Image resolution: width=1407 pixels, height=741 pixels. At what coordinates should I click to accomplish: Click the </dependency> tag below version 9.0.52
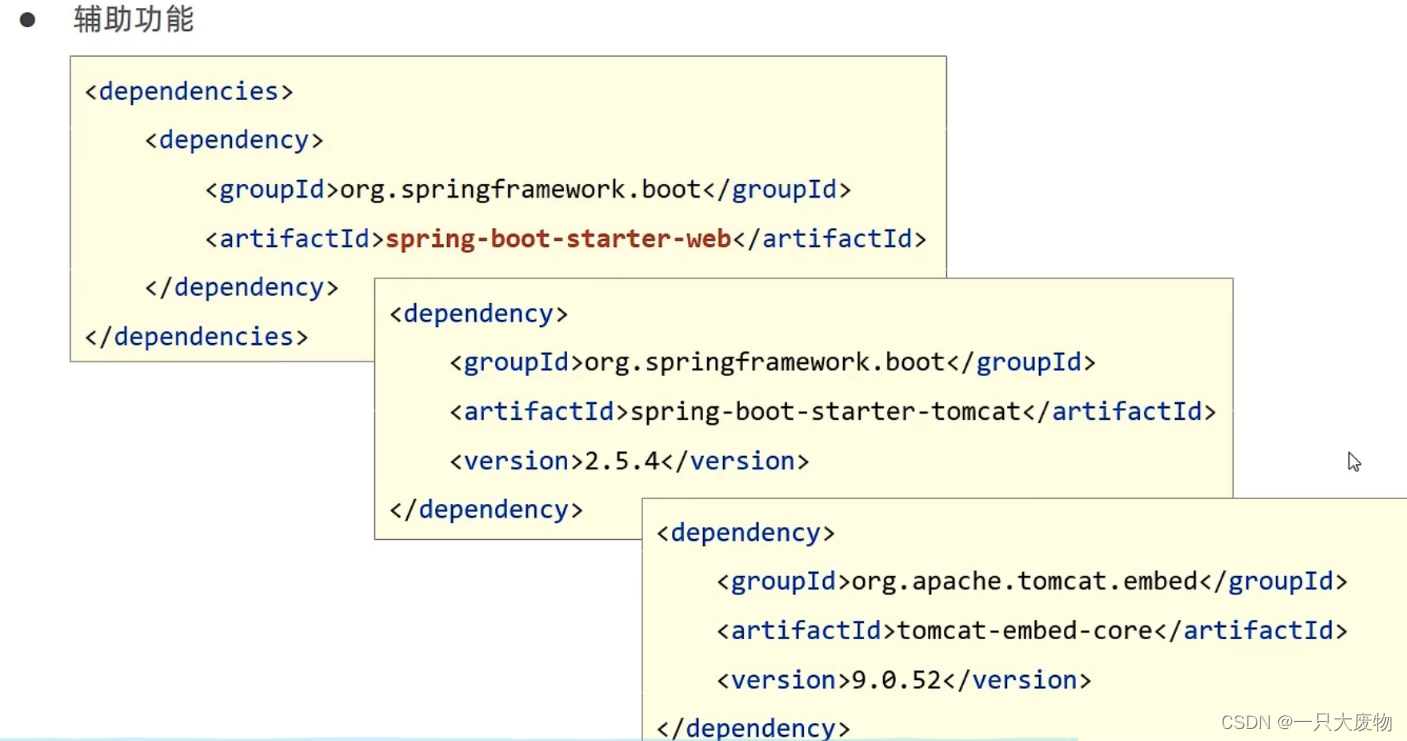click(754, 728)
